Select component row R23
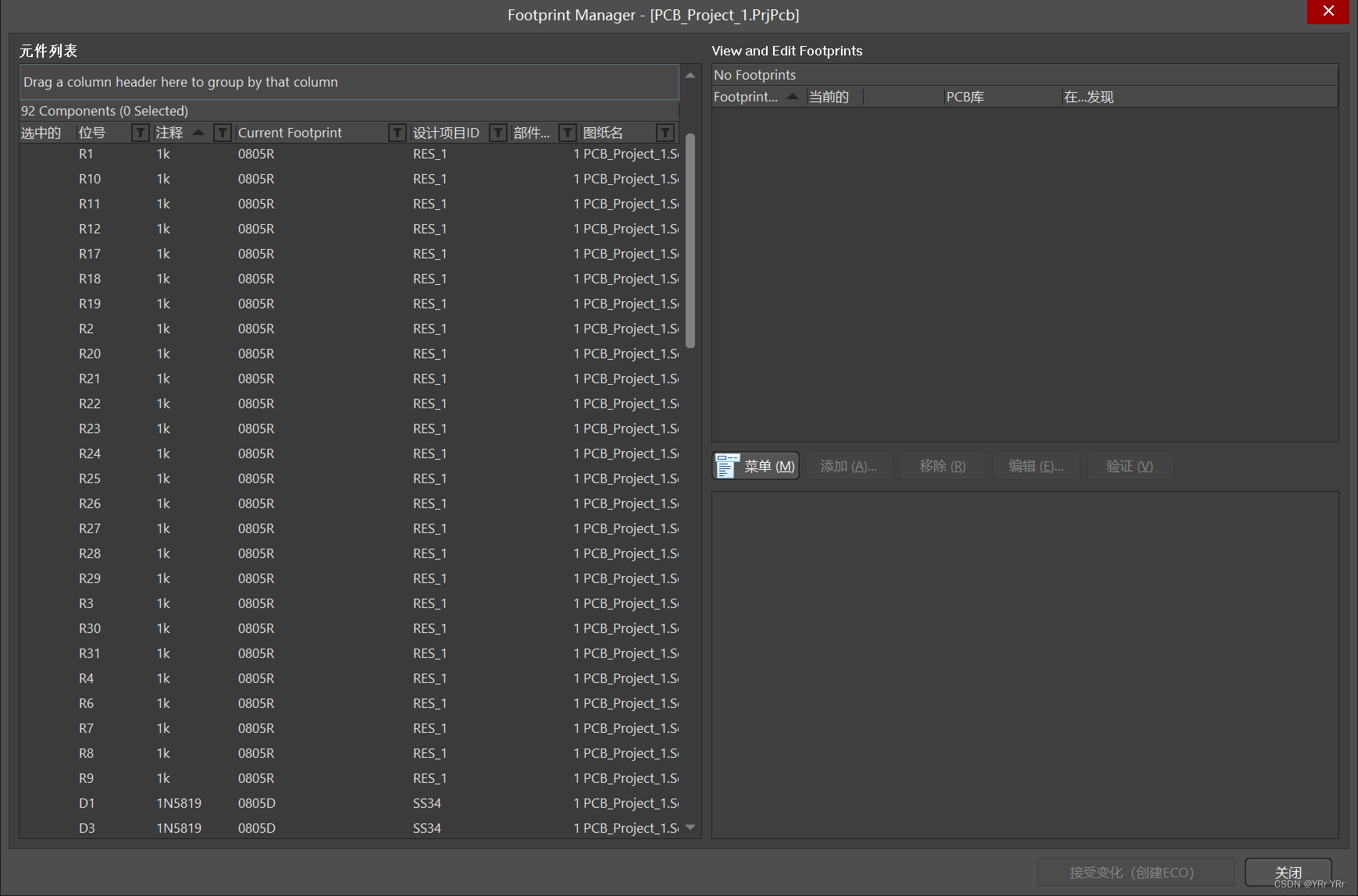 (x=349, y=428)
